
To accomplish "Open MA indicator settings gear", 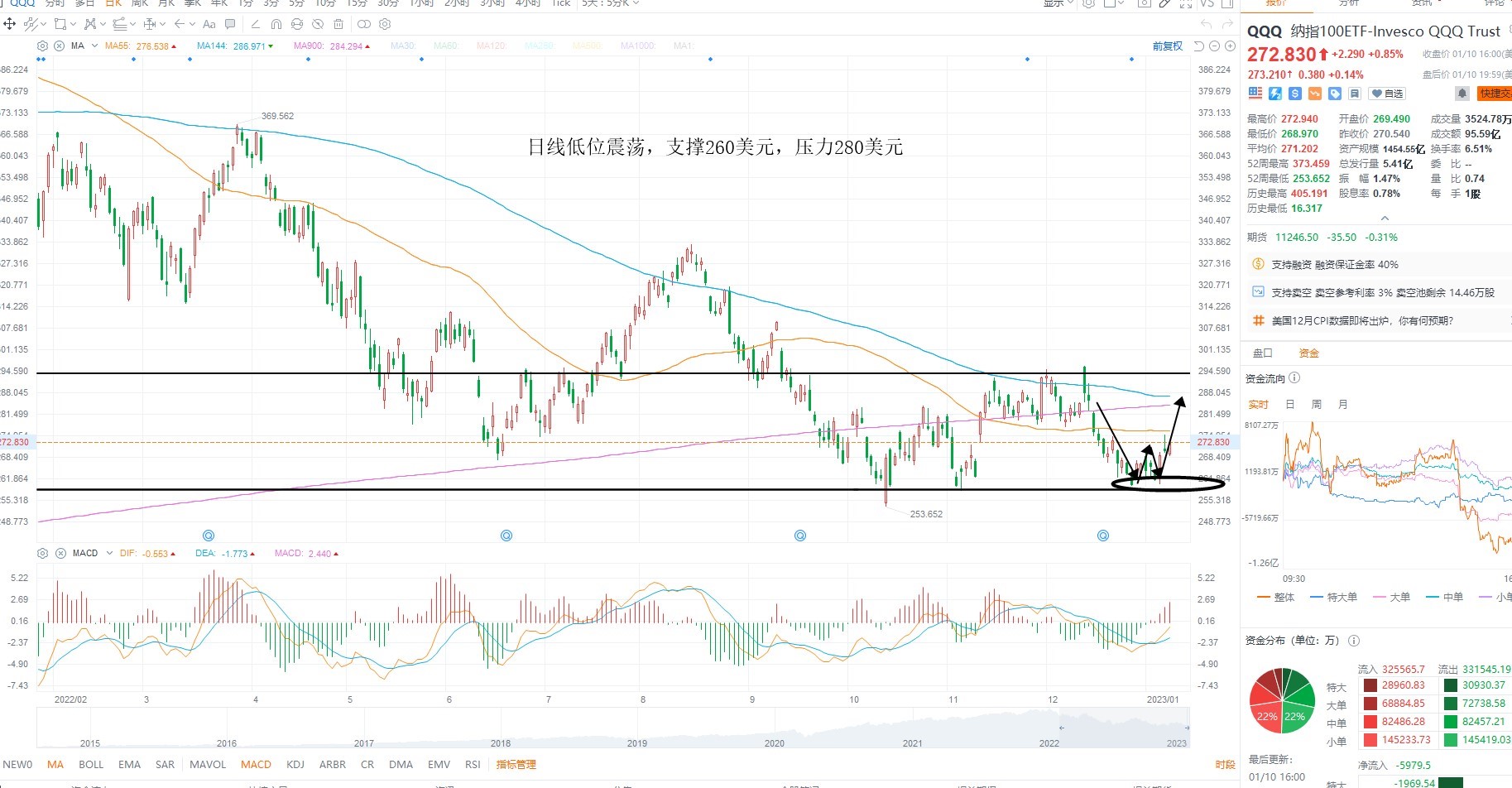I will (x=43, y=46).
